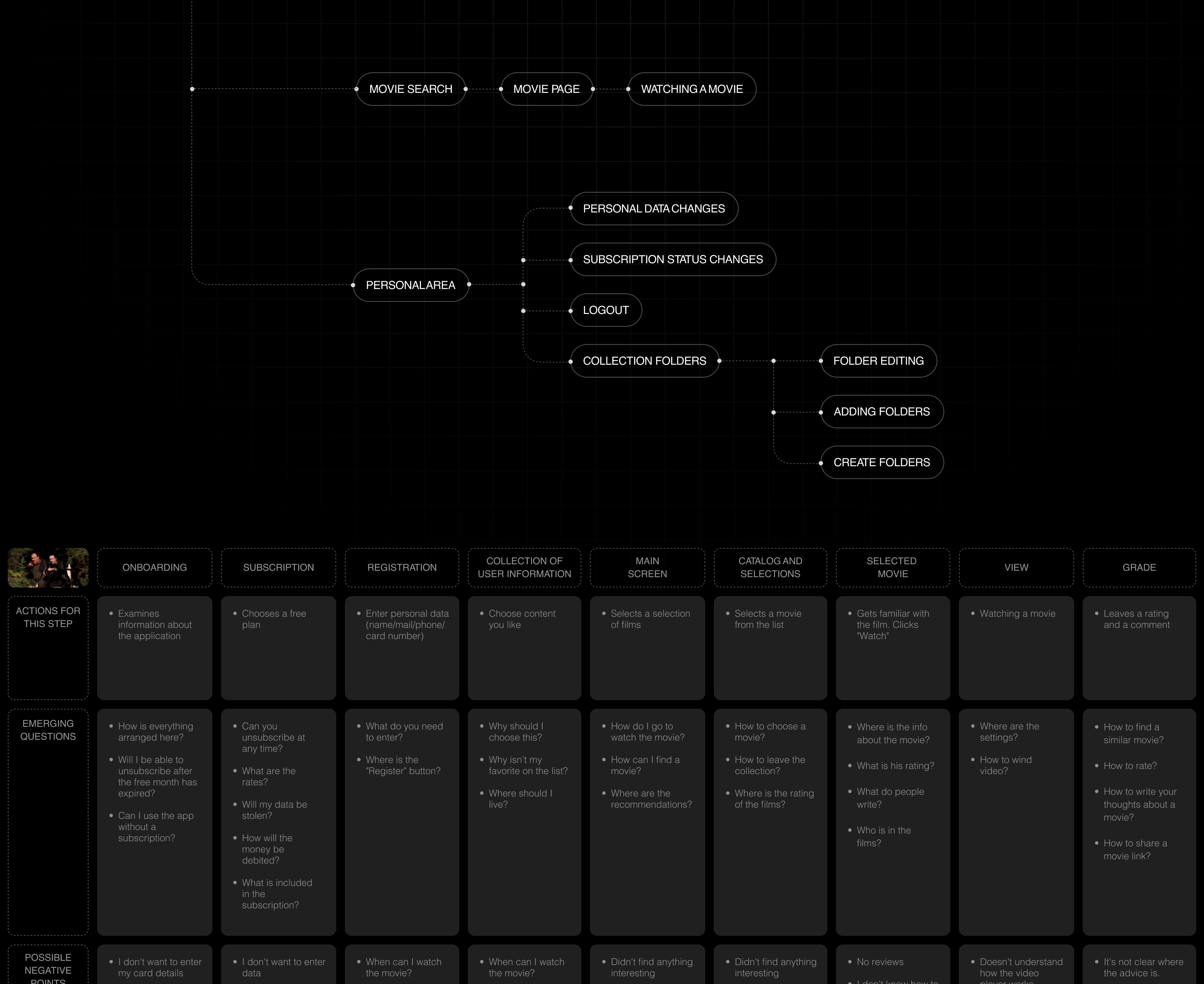Click the MOVIE SEARCH flow node

411,89
